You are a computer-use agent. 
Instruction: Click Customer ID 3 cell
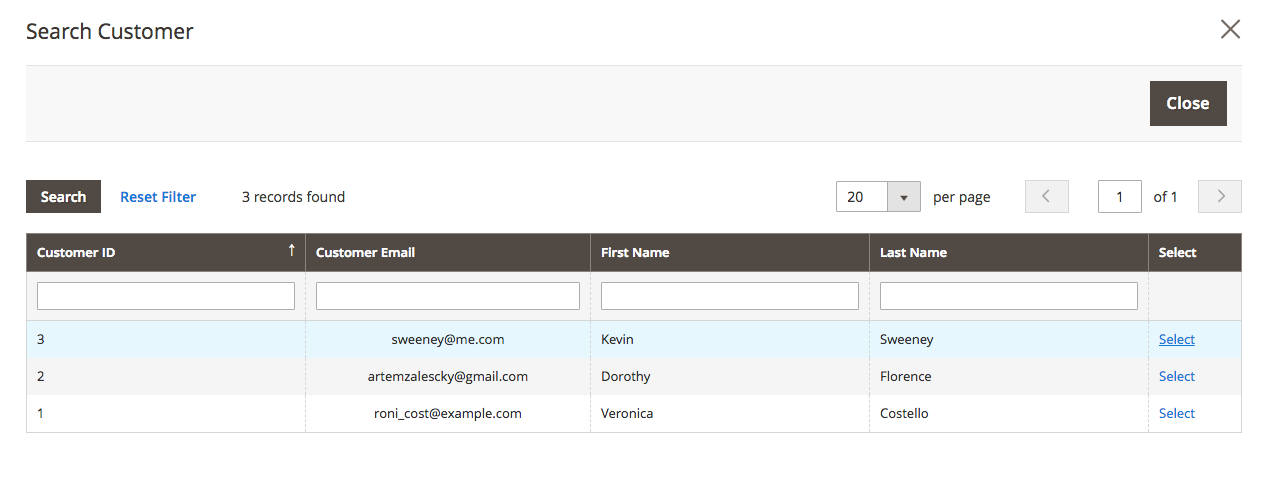tap(166, 339)
